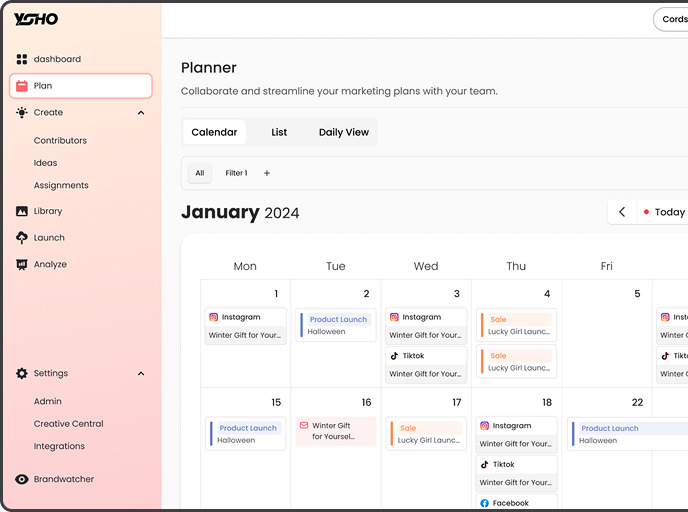Open first Sale card on January 4

pos(516,325)
